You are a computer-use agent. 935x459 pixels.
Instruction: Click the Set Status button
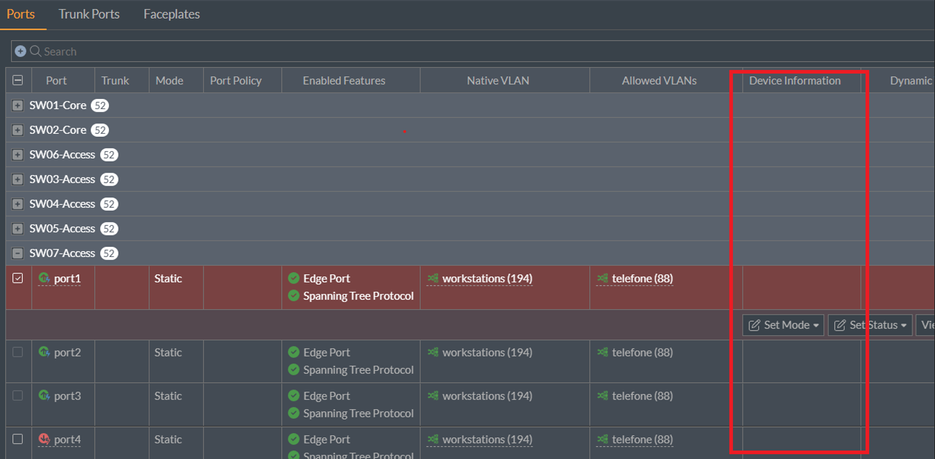pyautogui.click(x=869, y=325)
